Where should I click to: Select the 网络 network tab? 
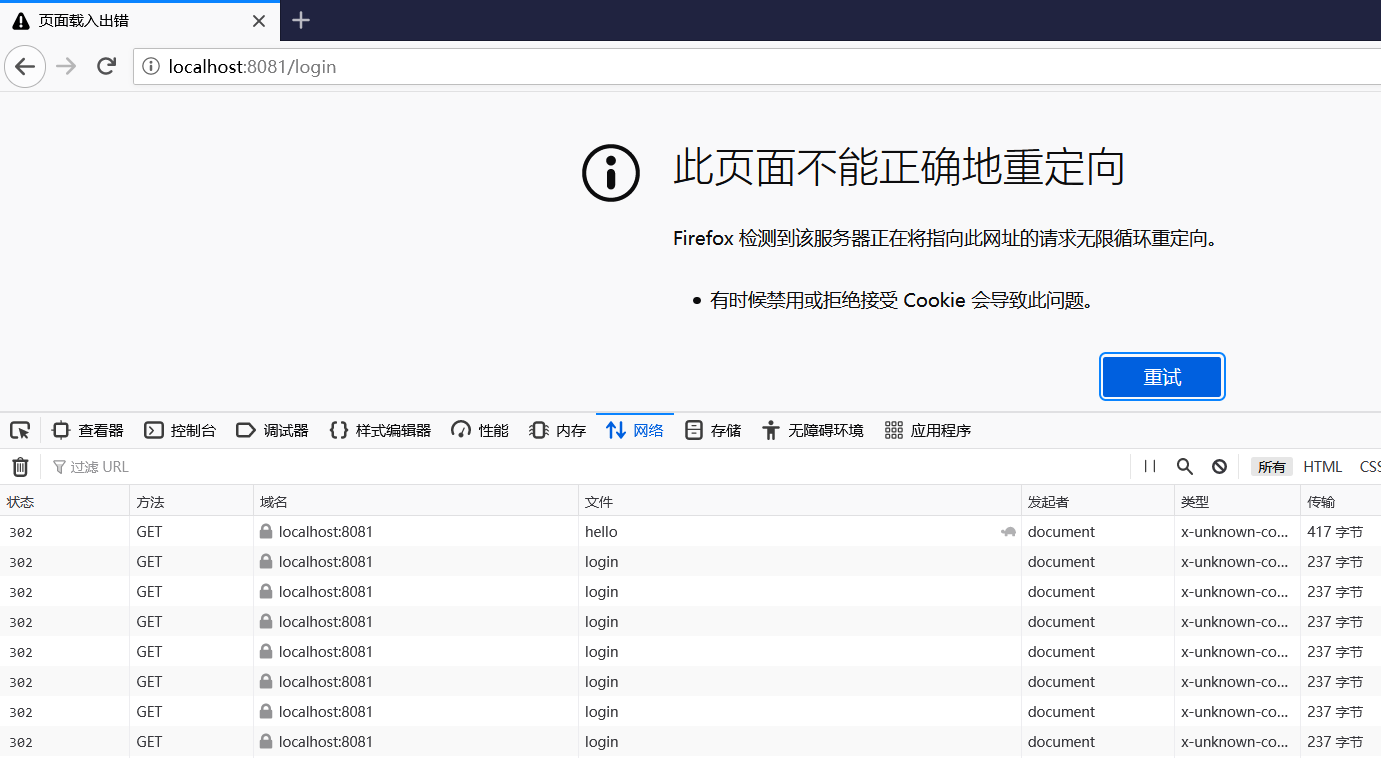point(635,430)
